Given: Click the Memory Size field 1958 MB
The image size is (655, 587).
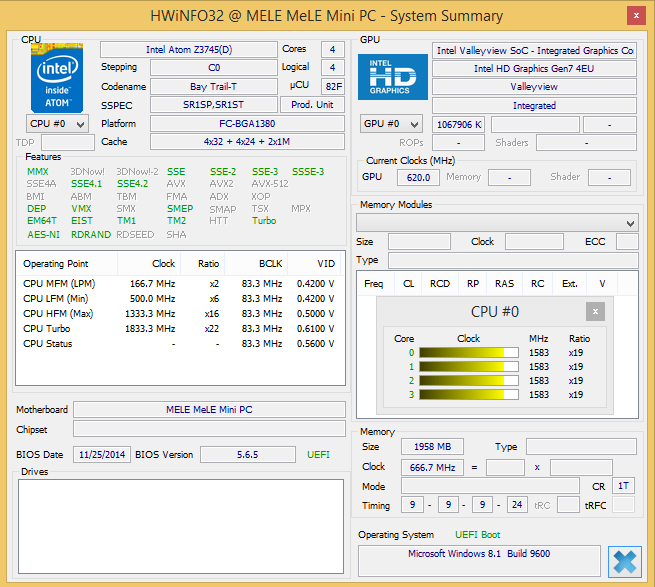Looking at the screenshot, I should 432,447.
